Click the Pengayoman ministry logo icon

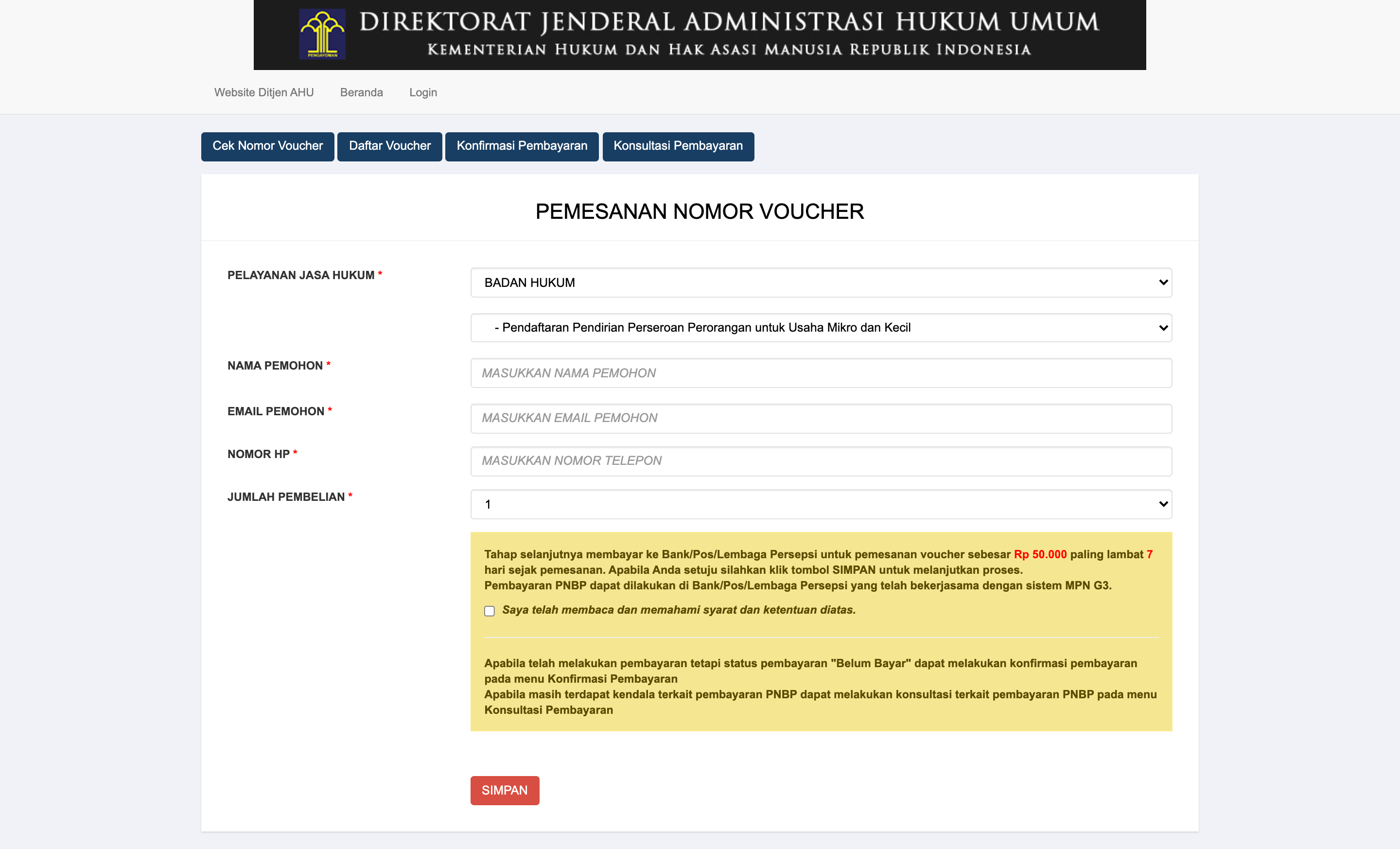click(322, 34)
